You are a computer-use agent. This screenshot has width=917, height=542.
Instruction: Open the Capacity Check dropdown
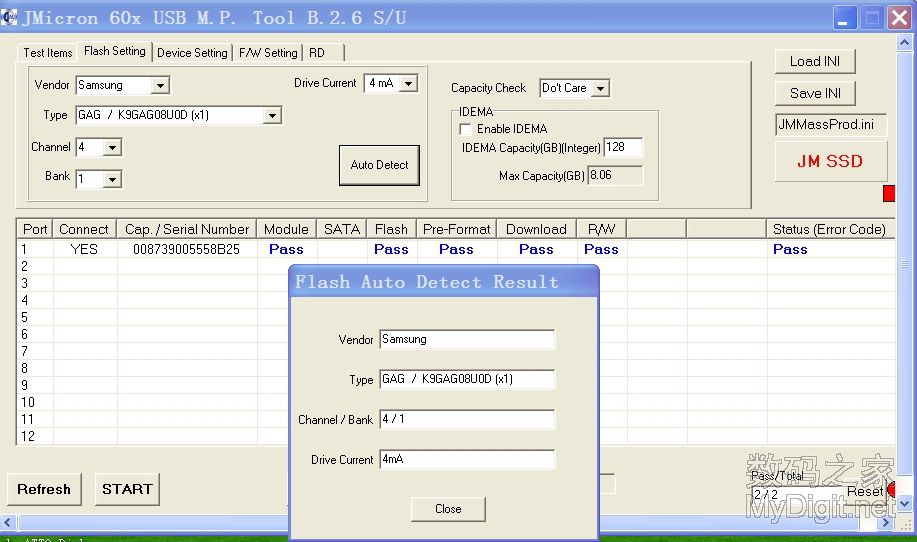click(x=600, y=88)
